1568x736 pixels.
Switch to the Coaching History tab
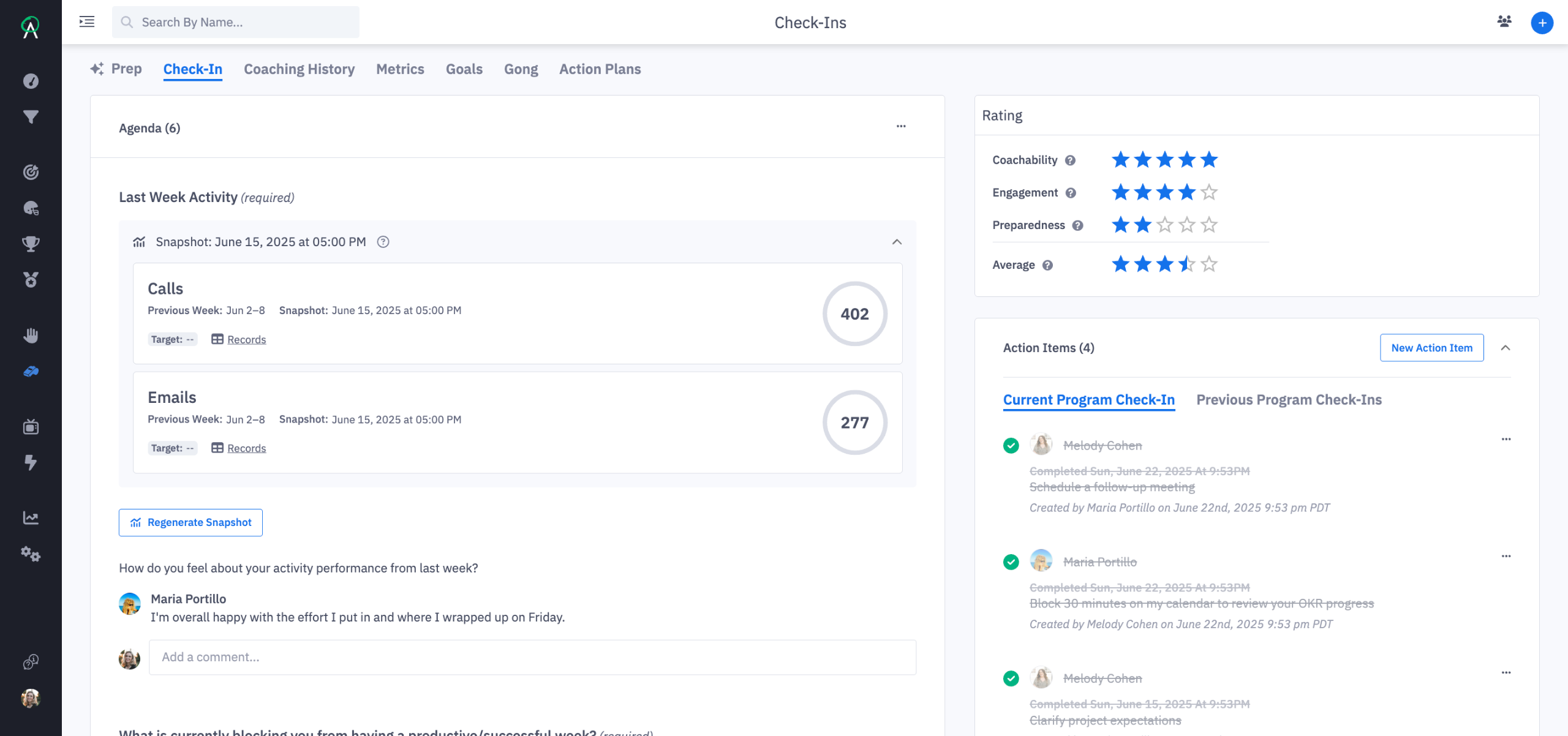299,69
